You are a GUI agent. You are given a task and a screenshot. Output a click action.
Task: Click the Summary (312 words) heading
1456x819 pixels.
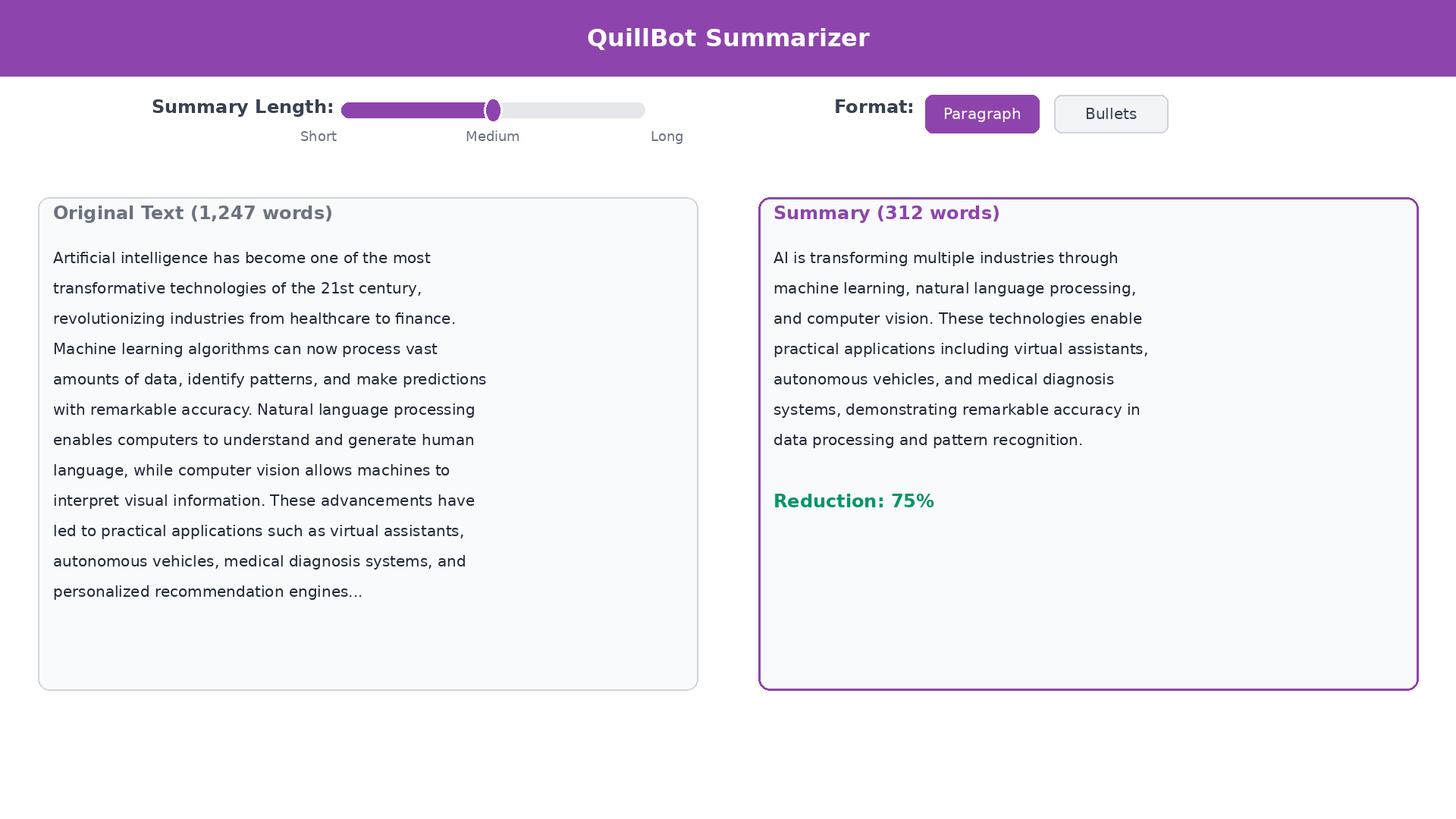(x=886, y=213)
